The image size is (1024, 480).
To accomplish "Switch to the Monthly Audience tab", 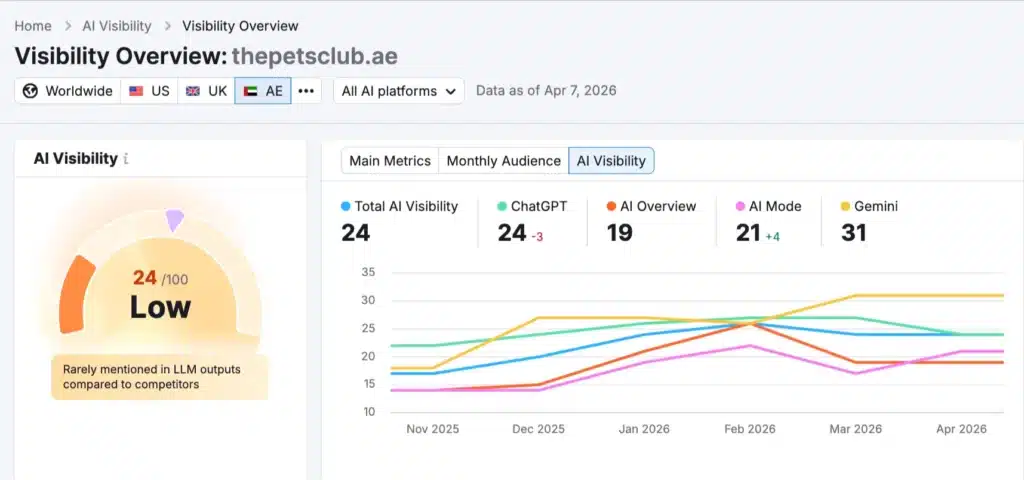I will tap(504, 161).
